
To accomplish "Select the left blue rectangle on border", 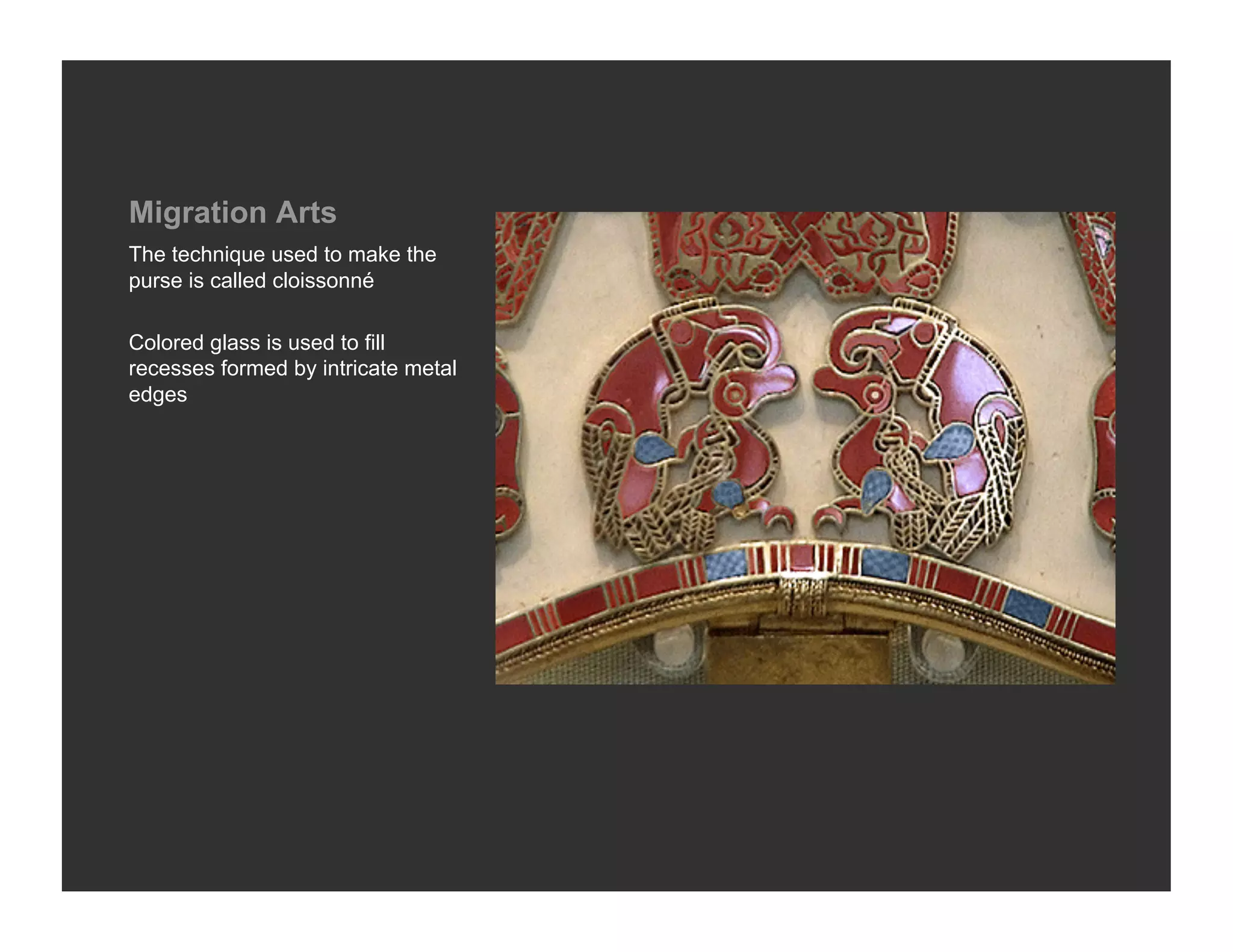I will coord(725,566).
